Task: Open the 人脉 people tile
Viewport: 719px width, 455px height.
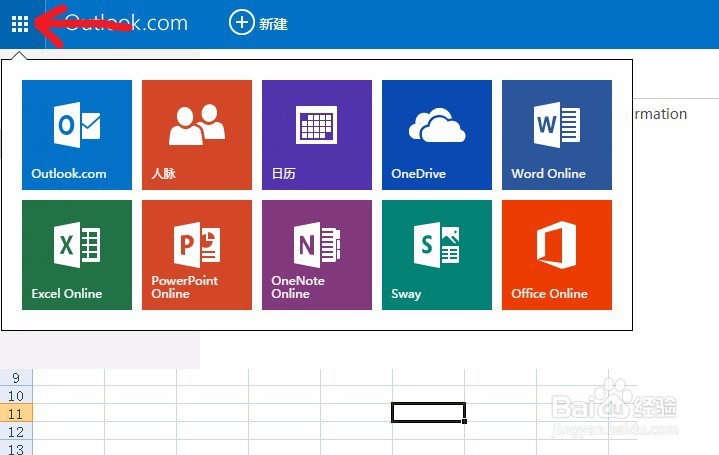Action: coord(197,135)
